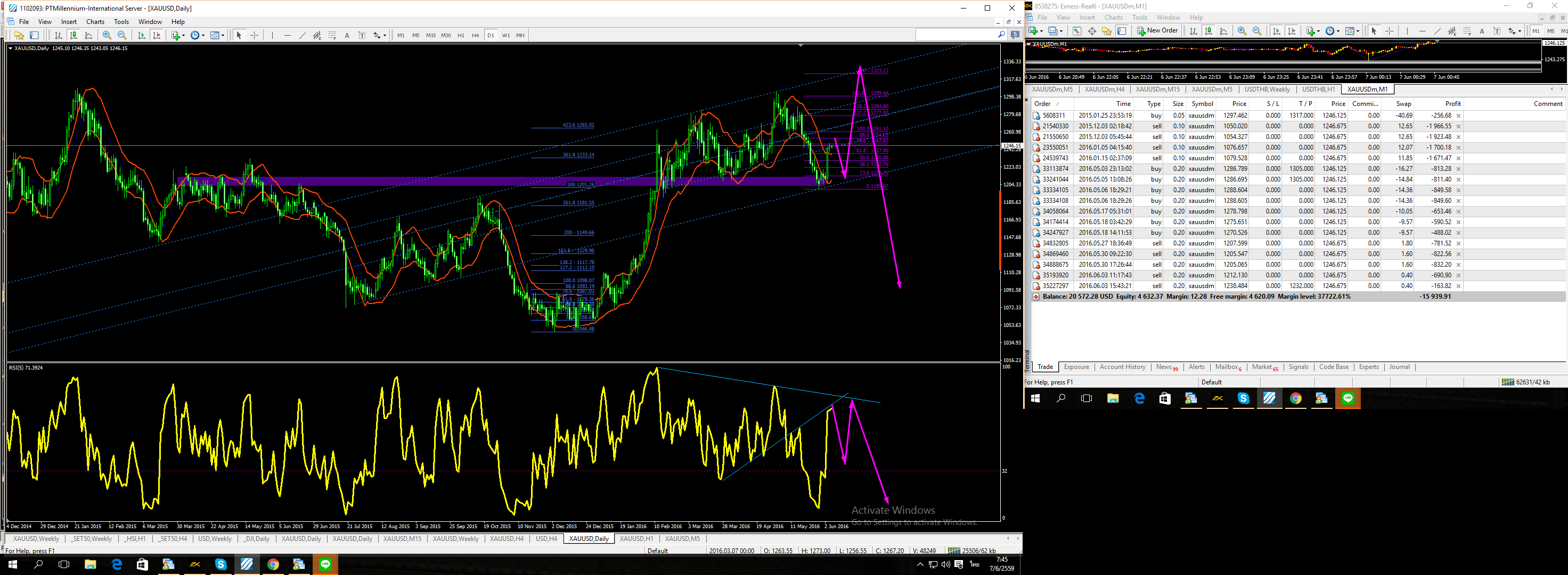Select crosshair cursor tool in left toolbar

point(255,35)
